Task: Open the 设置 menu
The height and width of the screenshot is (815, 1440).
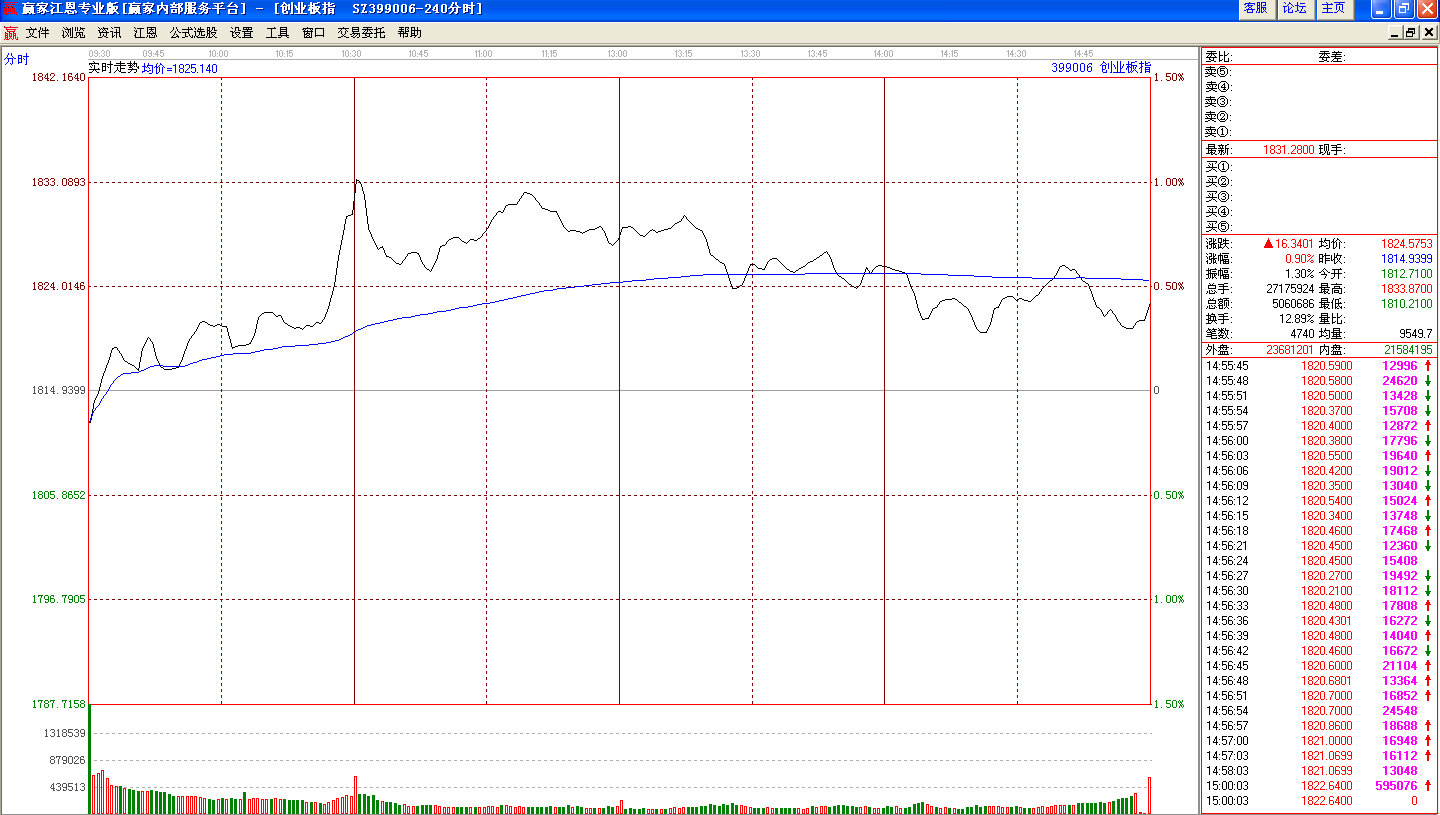Action: click(241, 33)
